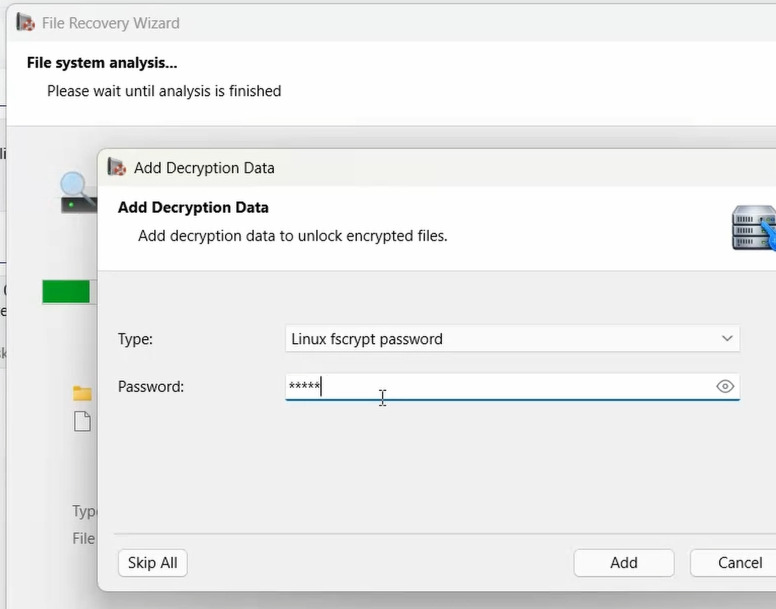Click the Add button

point(624,562)
